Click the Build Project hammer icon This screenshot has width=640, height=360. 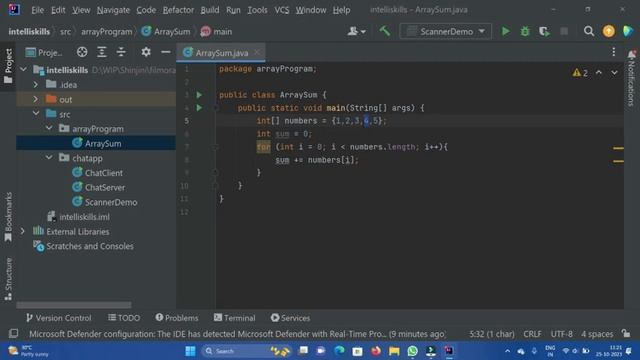pyautogui.click(x=384, y=31)
